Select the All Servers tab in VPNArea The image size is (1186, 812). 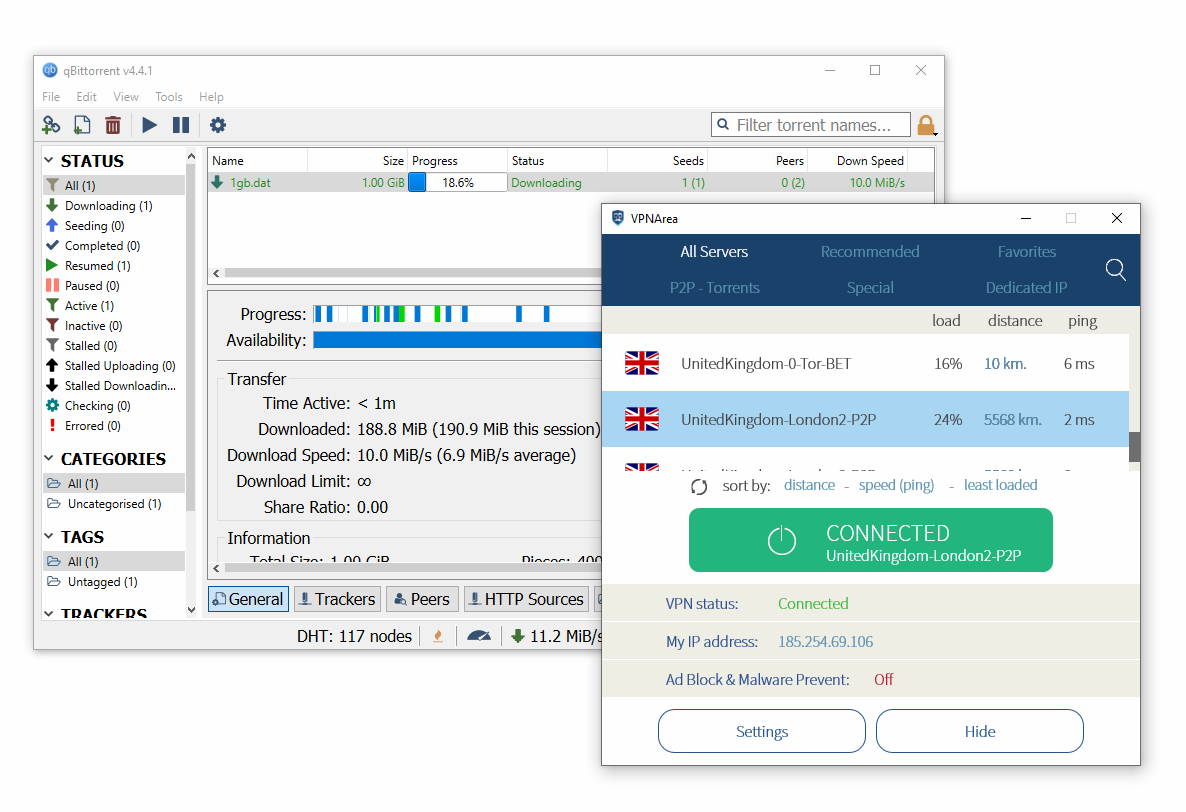coord(714,252)
